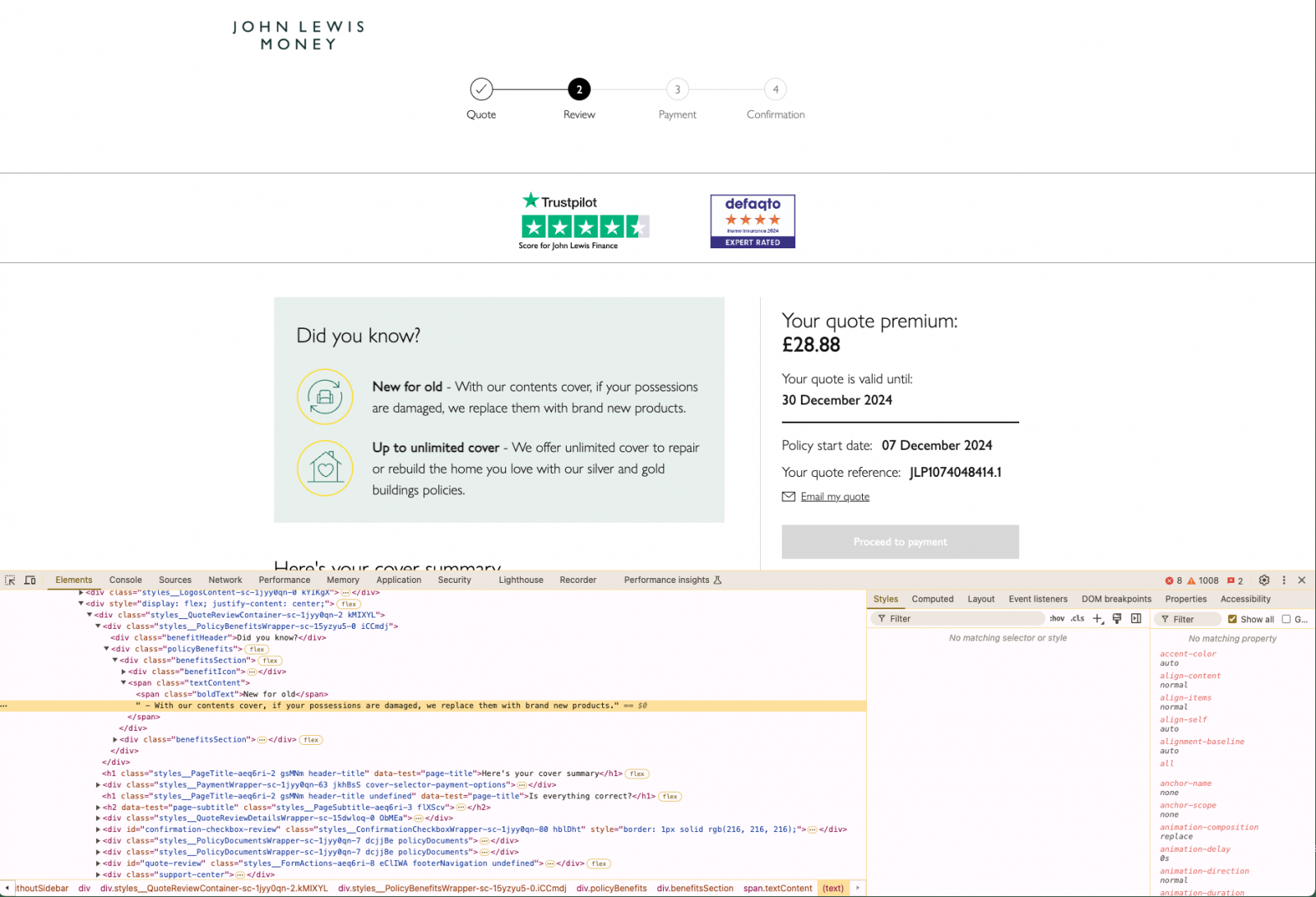Click the accent-color computed property
Viewport: 1316px width, 897px height.
coord(1188,654)
